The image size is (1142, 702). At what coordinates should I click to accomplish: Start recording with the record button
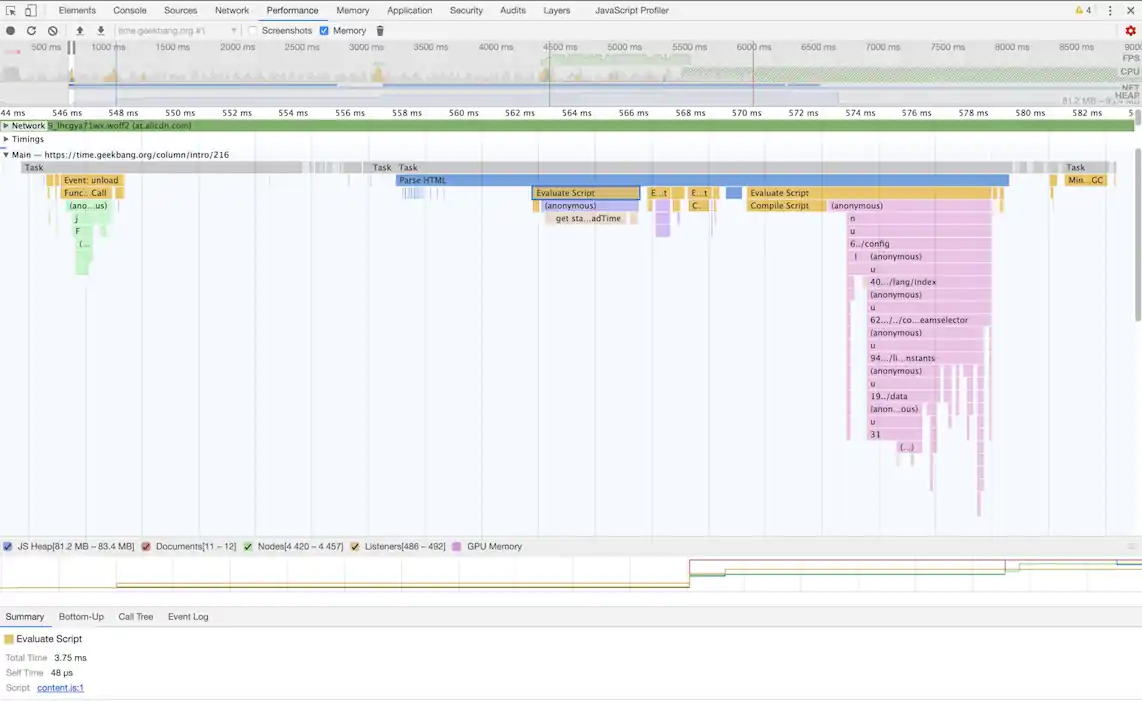click(x=11, y=31)
